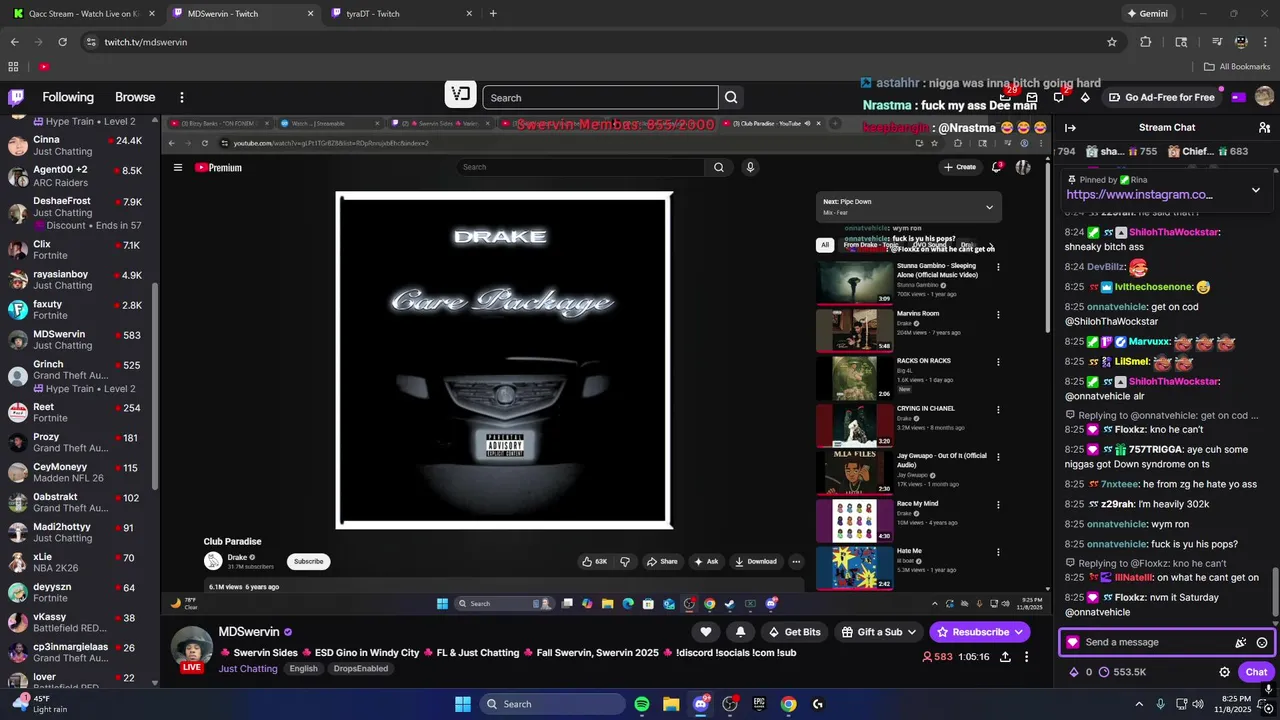1280x720 pixels.
Task: Open the Browse page
Action: 135,97
